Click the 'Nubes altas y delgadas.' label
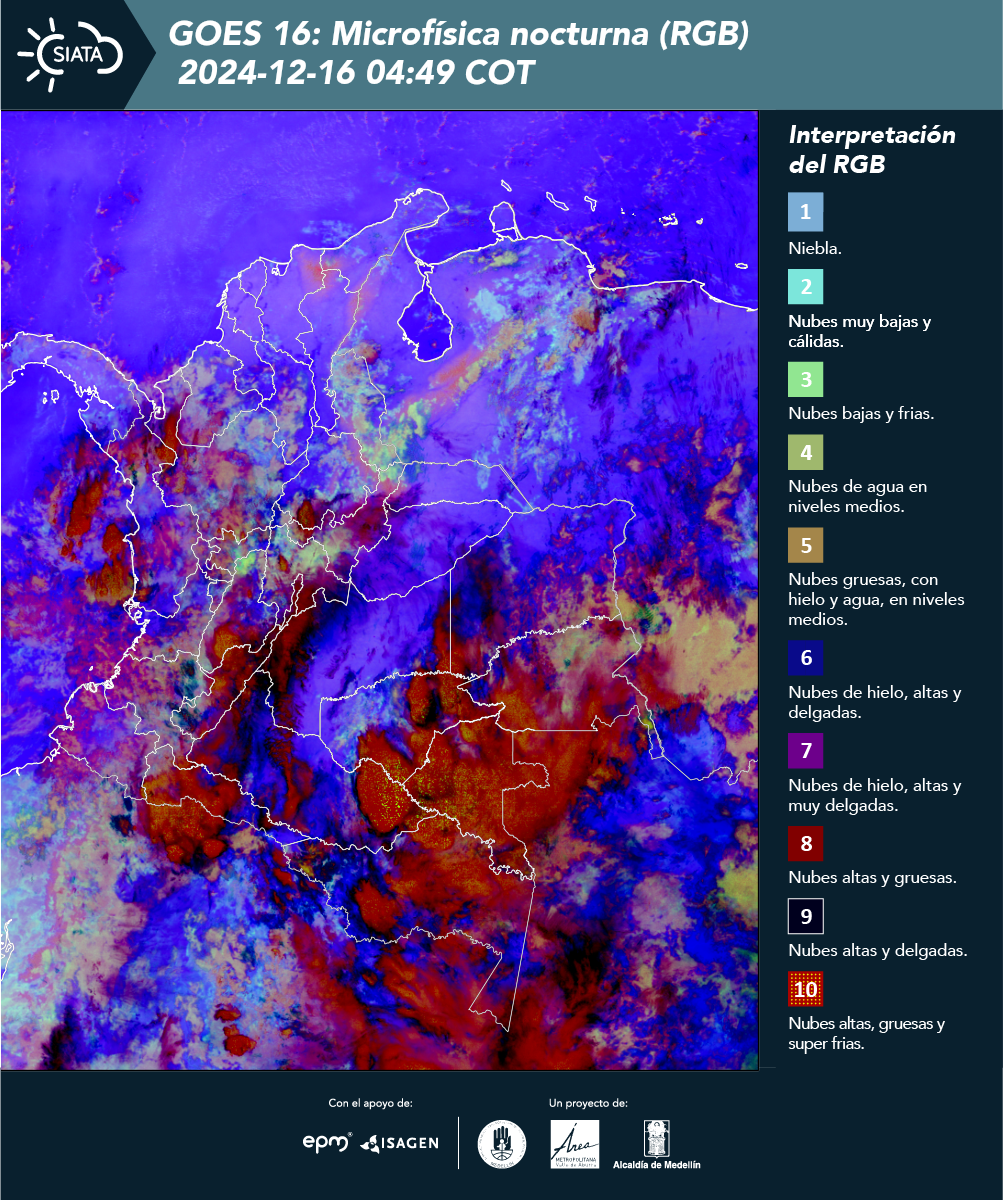The image size is (1003, 1200). [878, 951]
